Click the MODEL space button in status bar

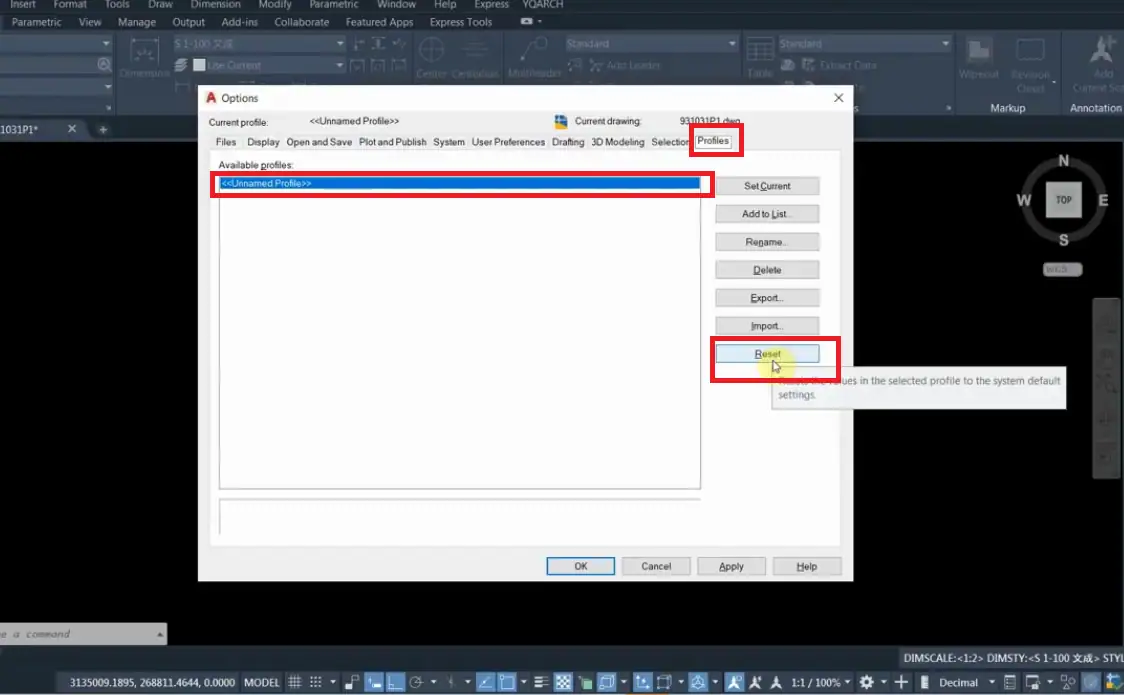point(262,682)
